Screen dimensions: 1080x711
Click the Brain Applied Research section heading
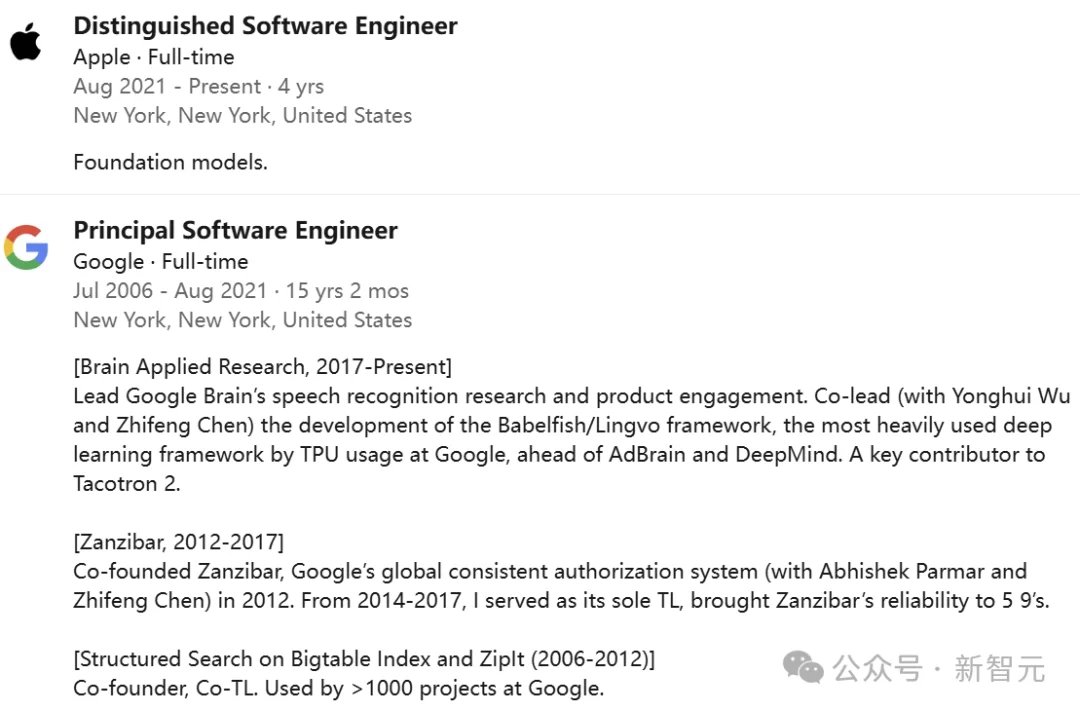tap(262, 366)
